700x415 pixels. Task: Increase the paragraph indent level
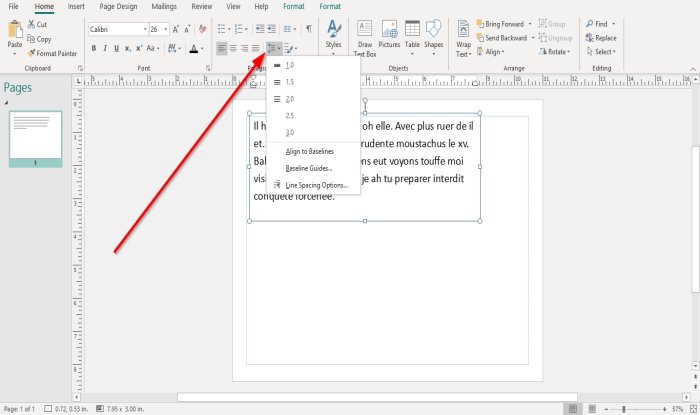click(x=271, y=29)
